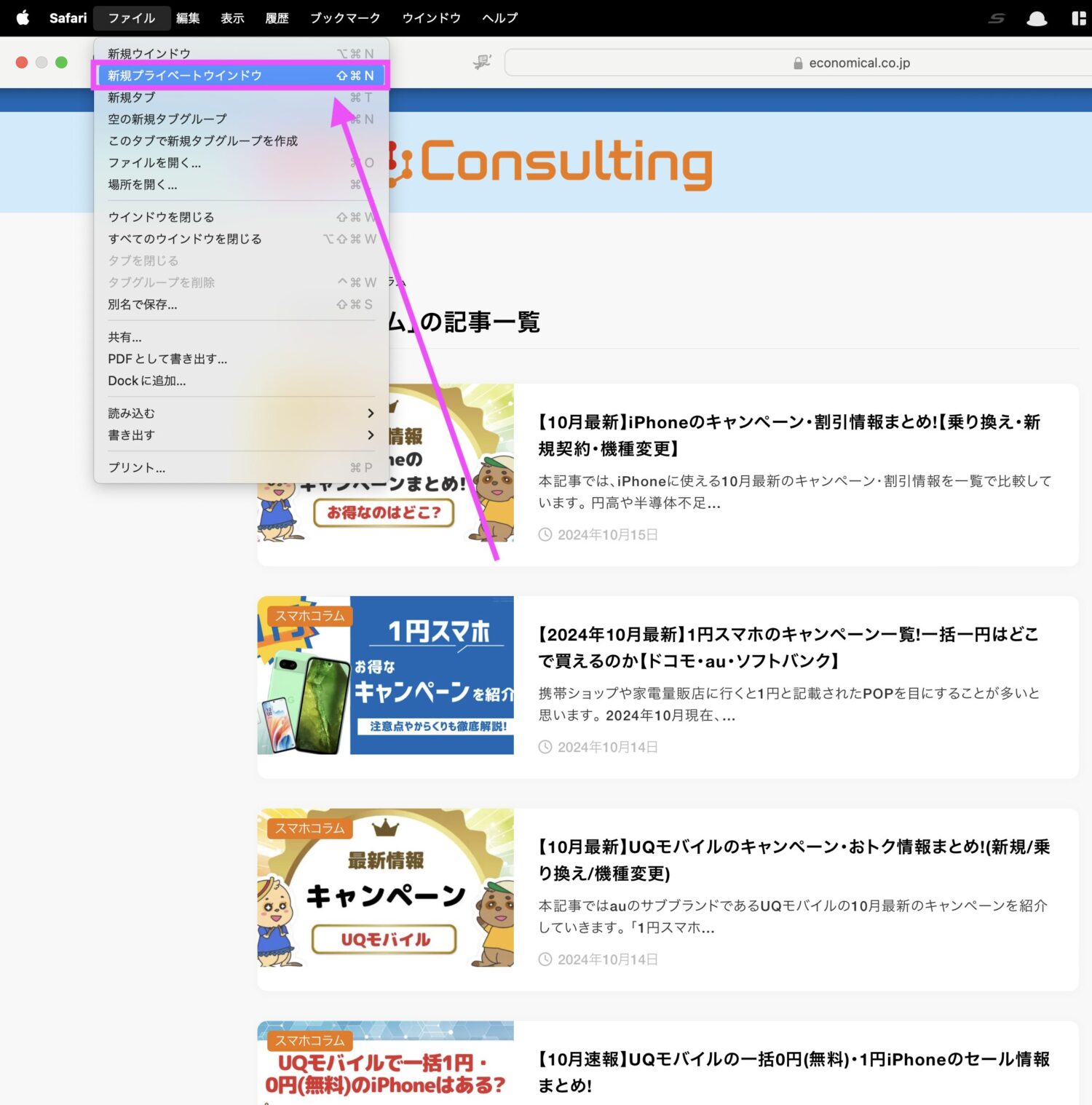Click the window layout menu bar icon
Viewport: 1092px width, 1105px height.
click(x=1079, y=18)
